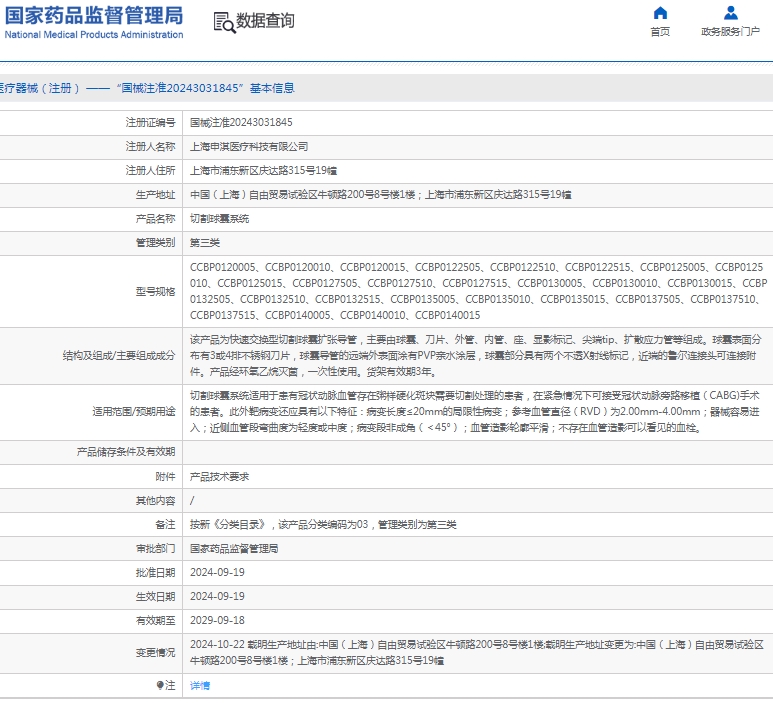Select registrant address 上海市浦东新区庆达路315号19幢

click(x=263, y=171)
